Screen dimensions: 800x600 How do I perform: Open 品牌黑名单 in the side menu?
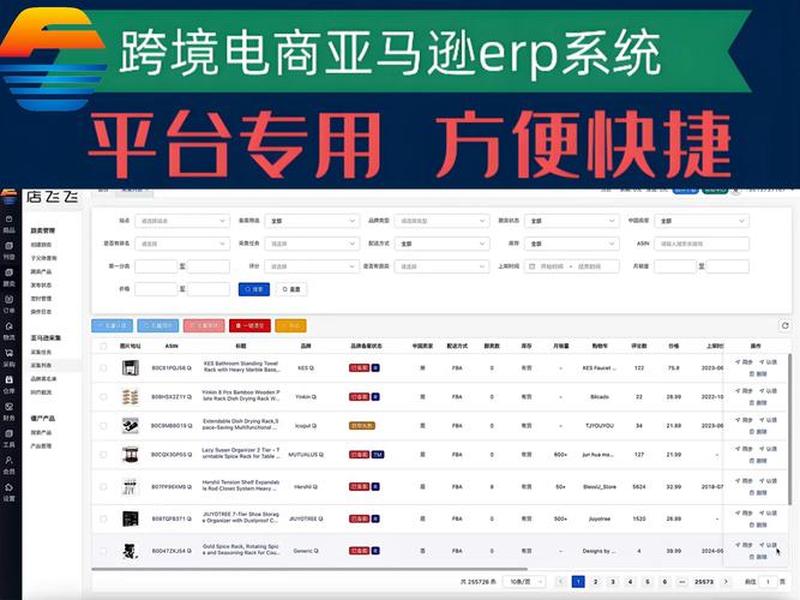click(43, 379)
